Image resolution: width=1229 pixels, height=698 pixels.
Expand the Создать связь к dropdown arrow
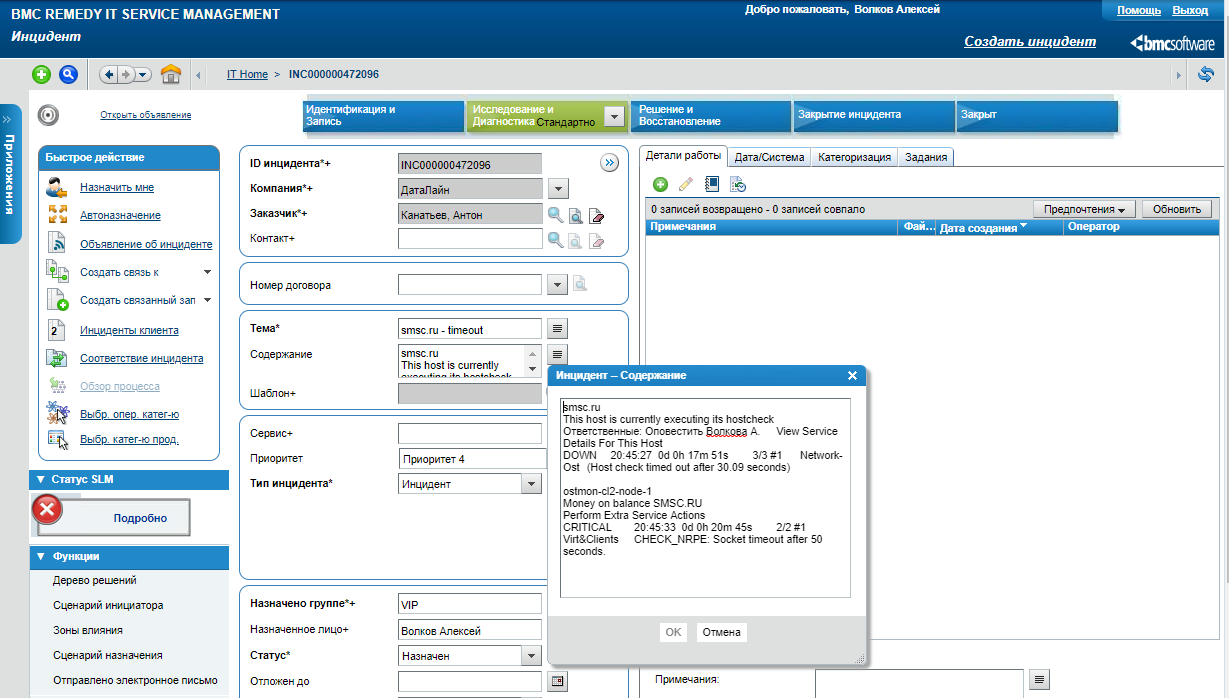coord(207,272)
